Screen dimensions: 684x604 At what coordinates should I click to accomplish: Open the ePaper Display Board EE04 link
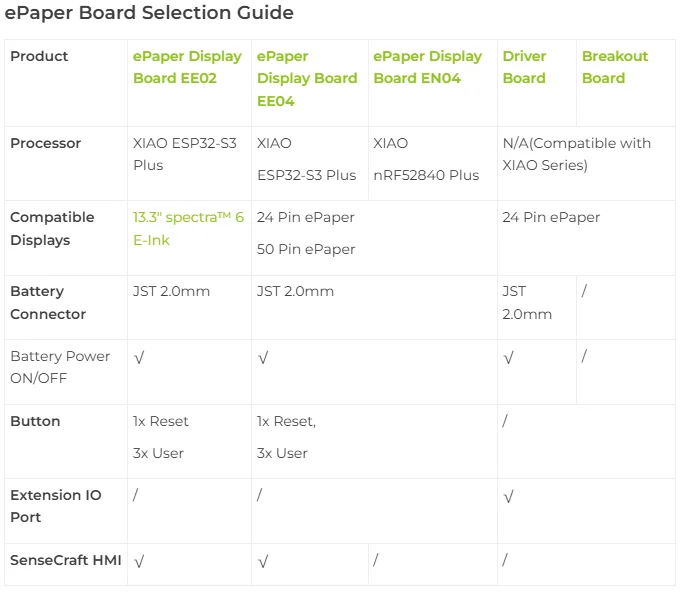tap(307, 78)
